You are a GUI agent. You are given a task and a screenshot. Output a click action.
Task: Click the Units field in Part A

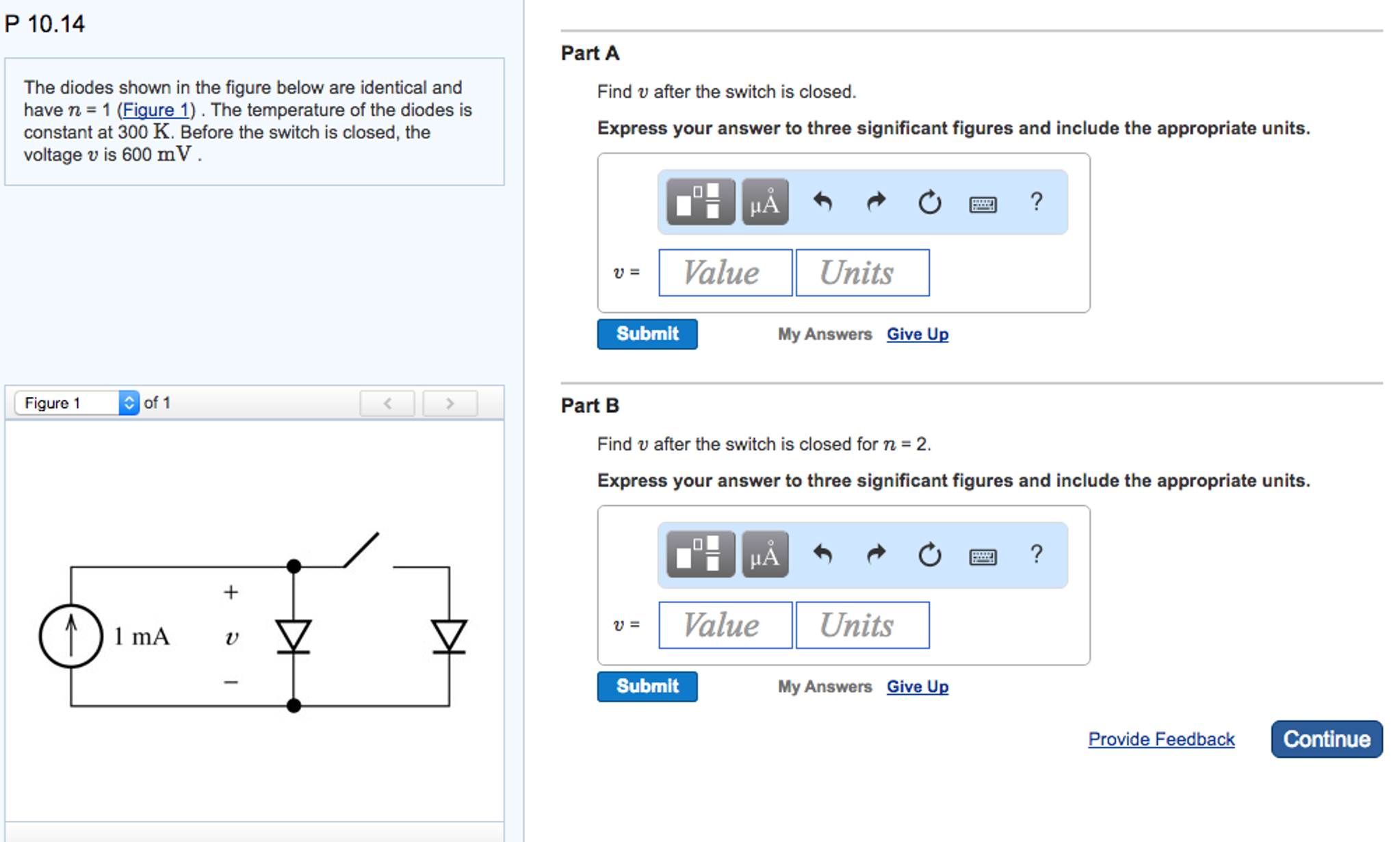[862, 272]
